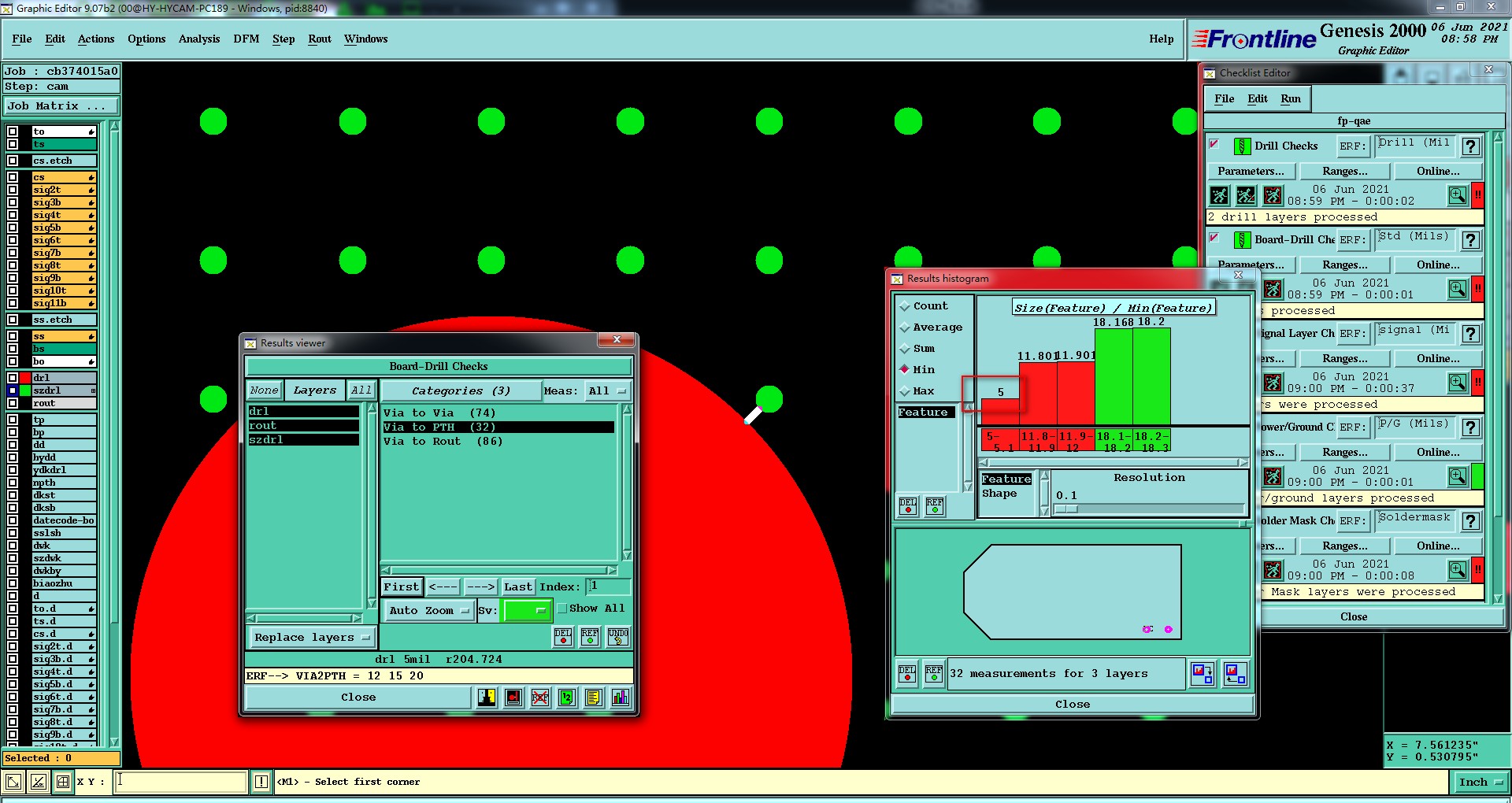
Task: Click the DEL icon in Results viewer
Action: [563, 637]
